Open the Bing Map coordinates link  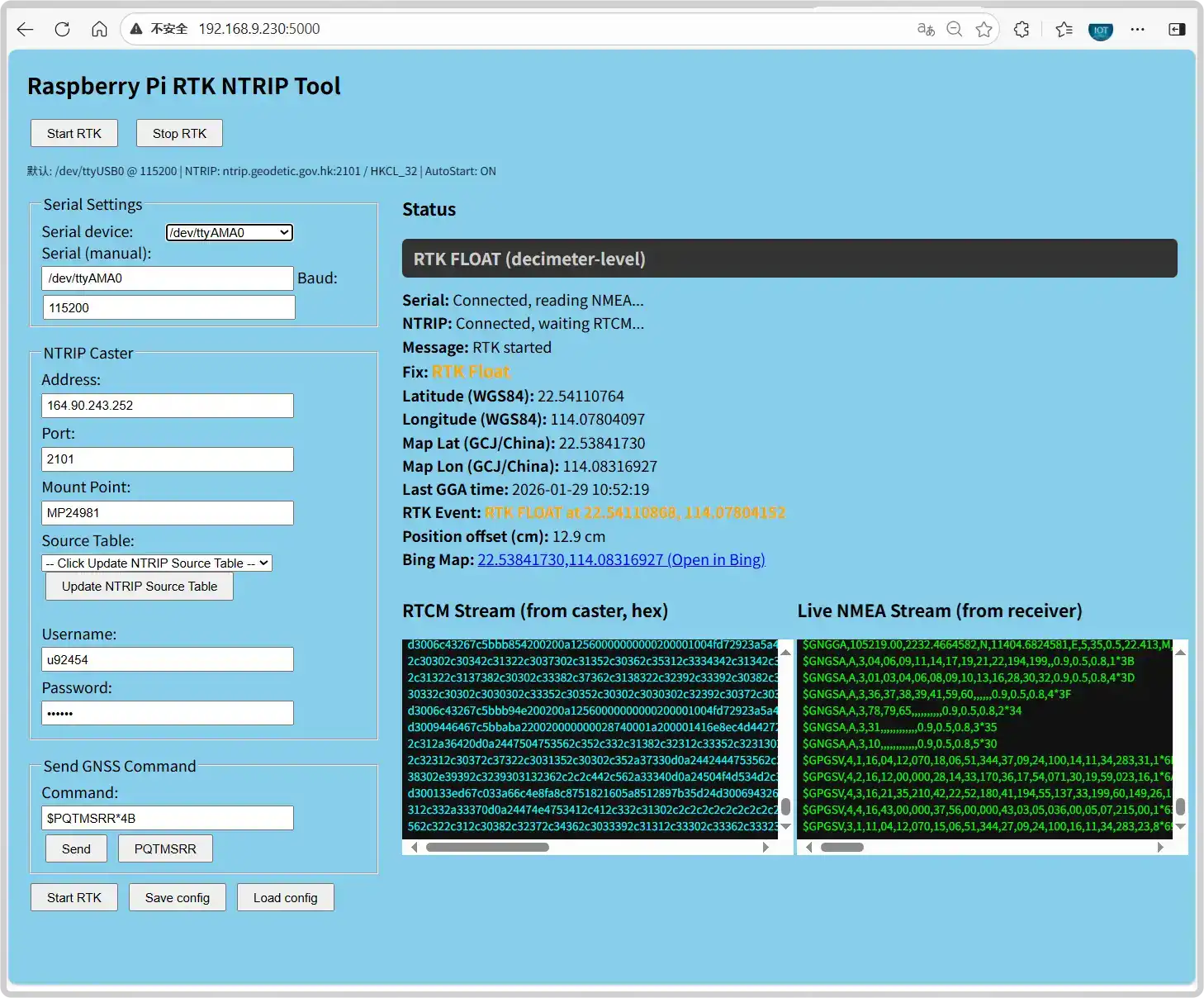click(621, 560)
